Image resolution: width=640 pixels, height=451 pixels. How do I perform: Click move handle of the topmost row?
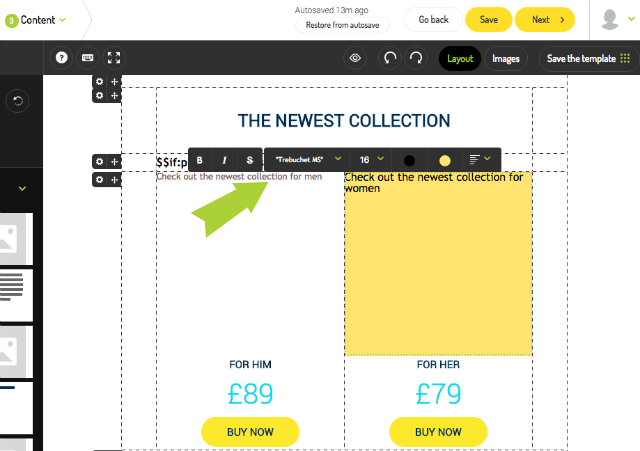(x=114, y=82)
